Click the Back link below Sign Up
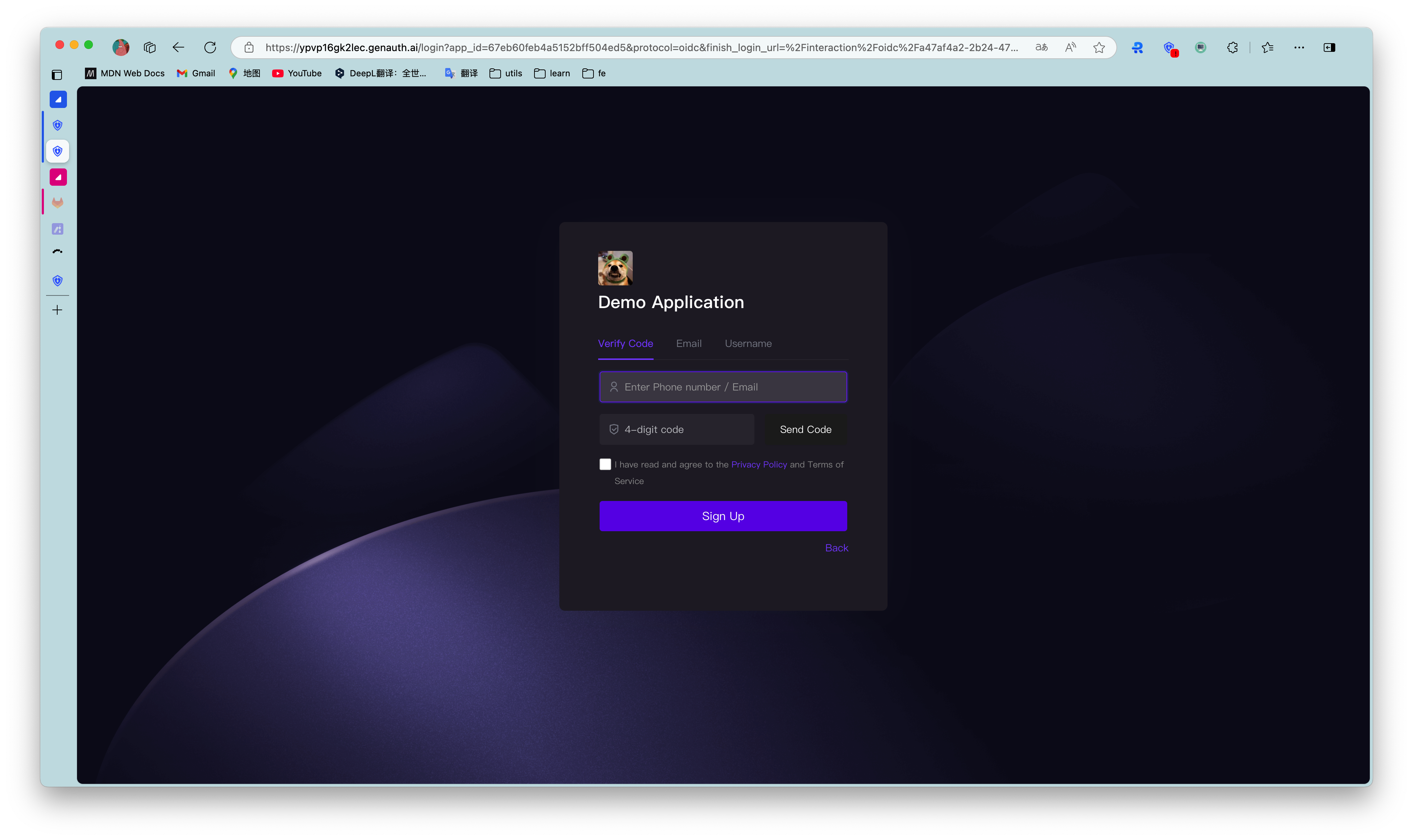This screenshot has height=840, width=1413. (836, 547)
